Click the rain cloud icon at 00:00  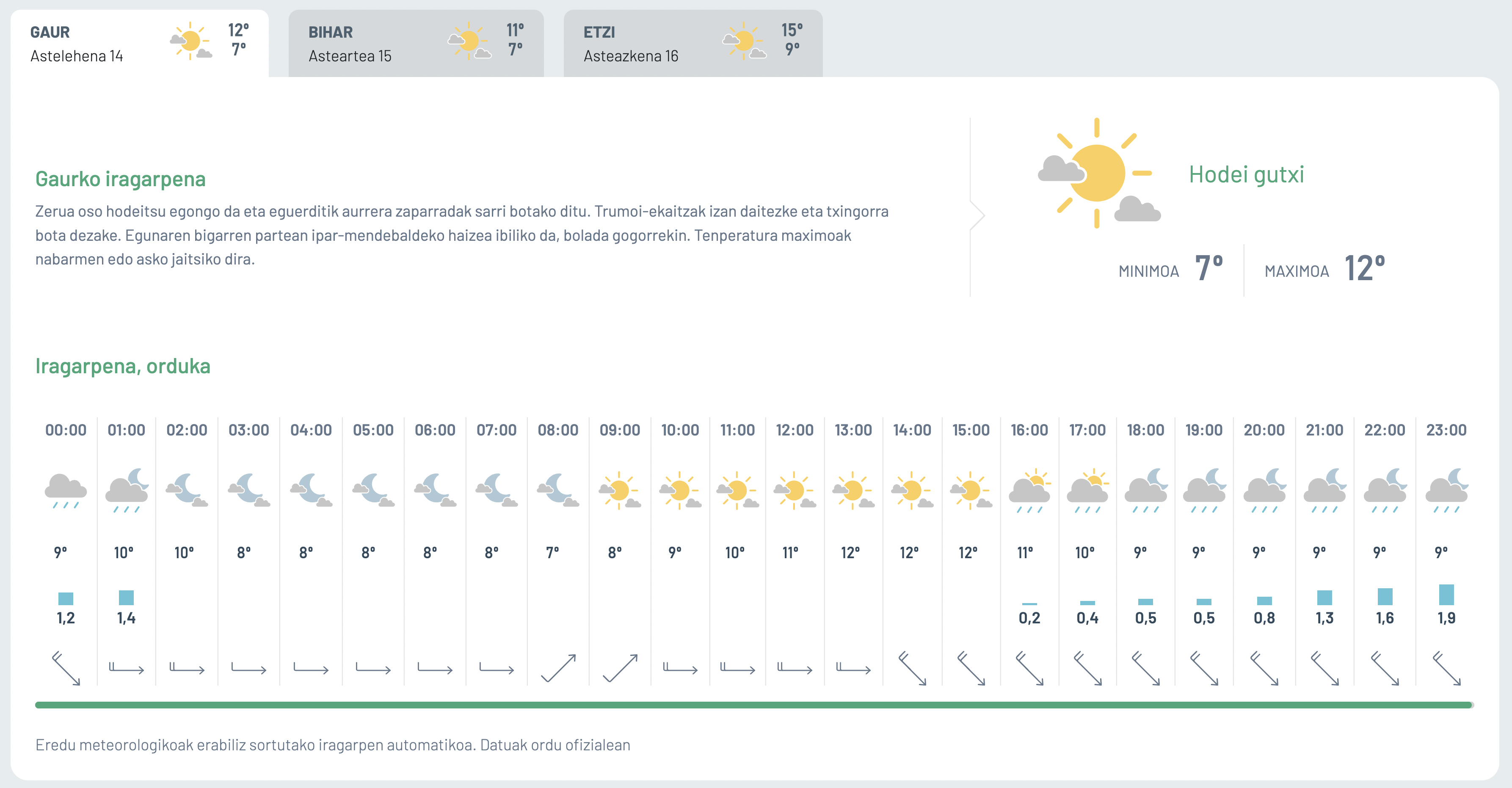pos(66,490)
